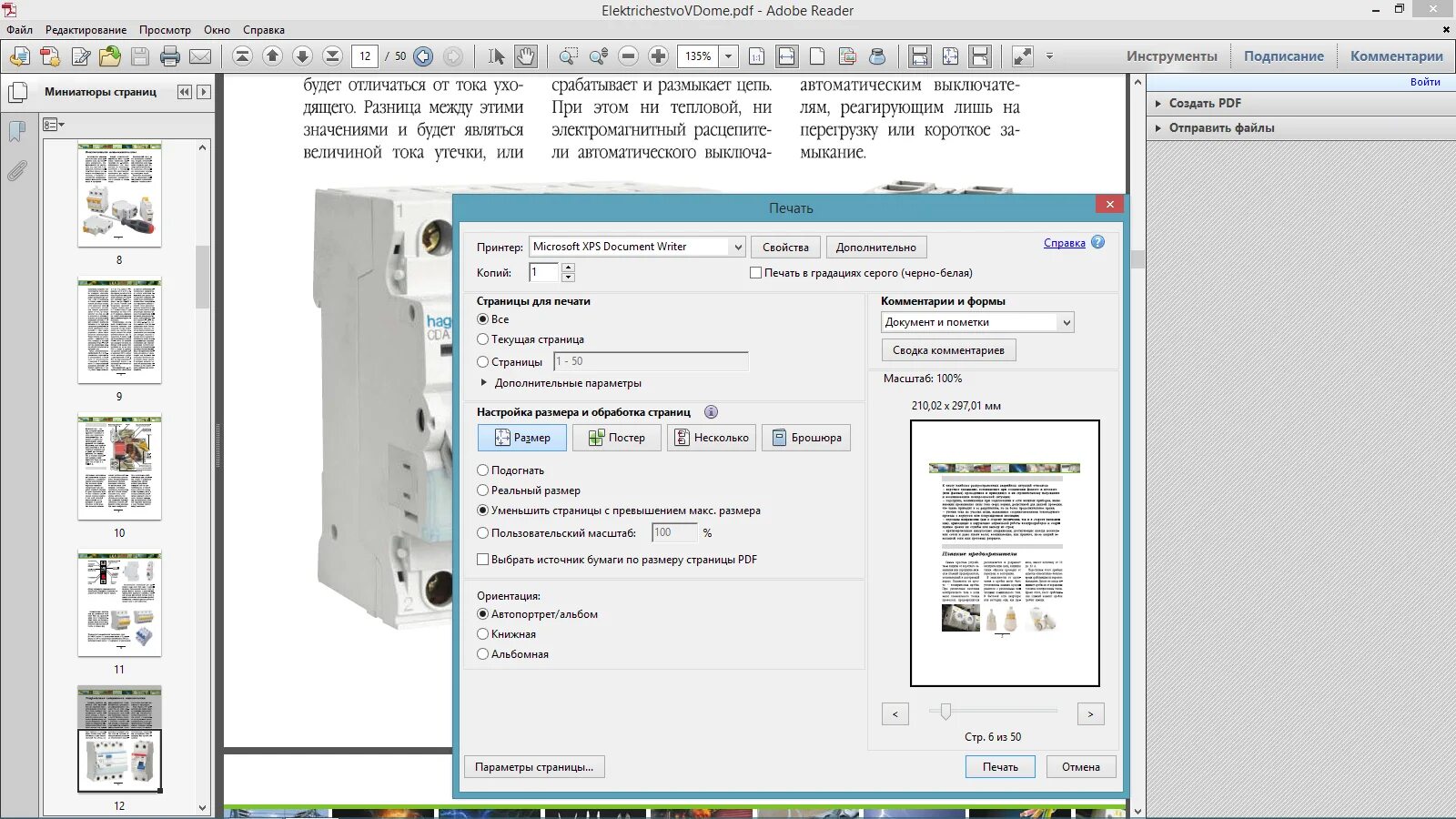Image resolution: width=1456 pixels, height=819 pixels.
Task: Open the 'Просмотр' menu
Action: (x=165, y=30)
